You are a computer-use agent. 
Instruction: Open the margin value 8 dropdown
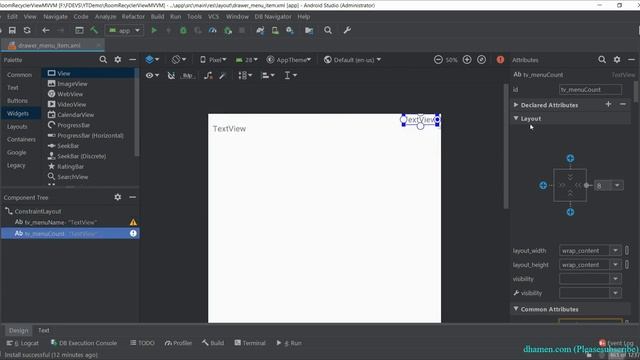[617, 185]
